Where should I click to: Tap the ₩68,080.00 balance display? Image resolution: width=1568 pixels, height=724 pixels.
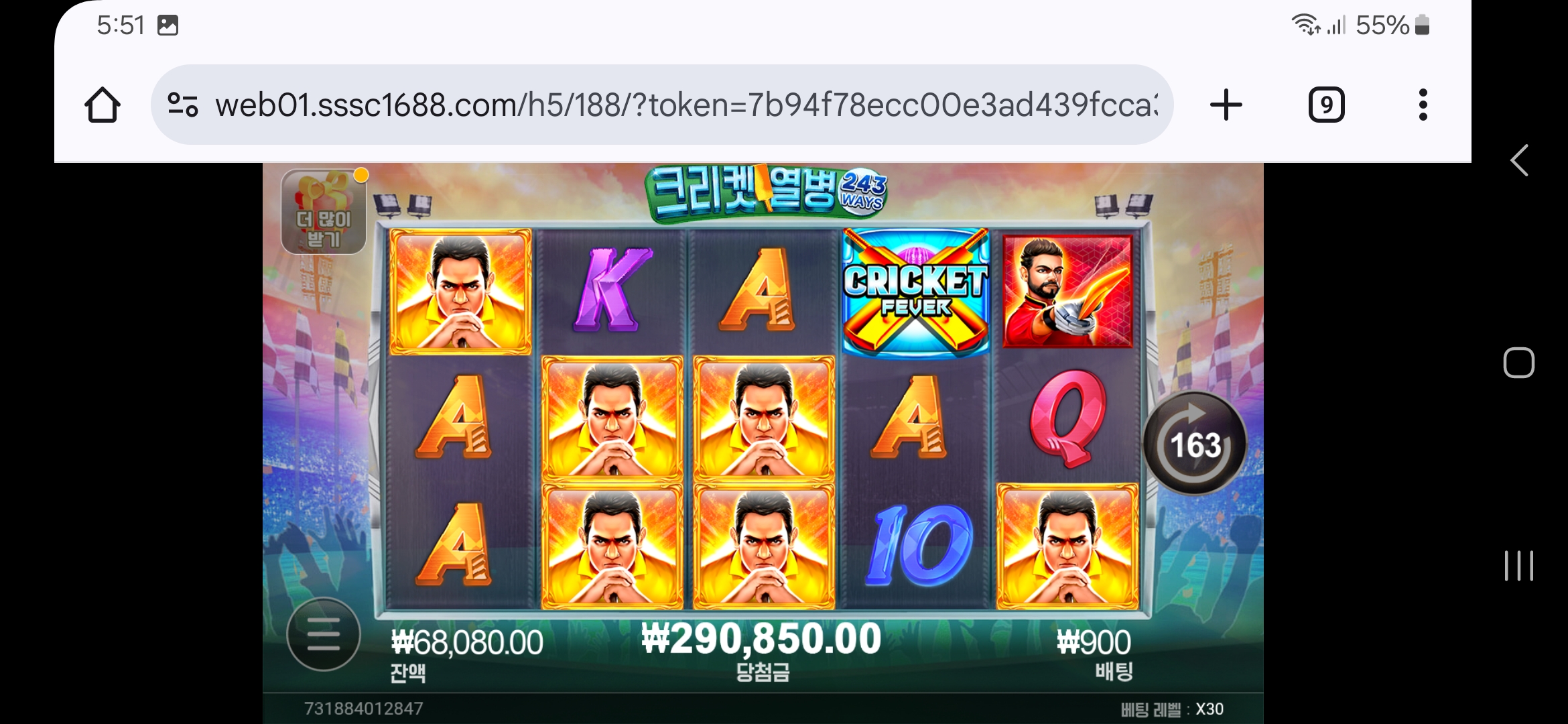tap(467, 643)
